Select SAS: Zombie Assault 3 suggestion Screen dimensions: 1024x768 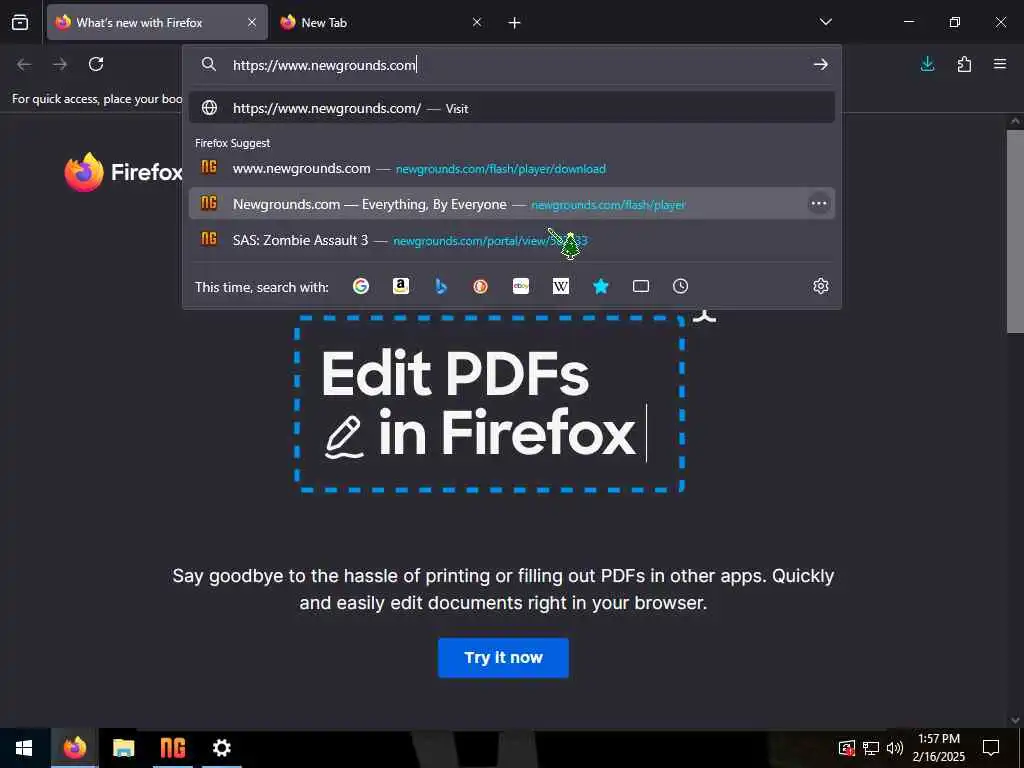(512, 240)
